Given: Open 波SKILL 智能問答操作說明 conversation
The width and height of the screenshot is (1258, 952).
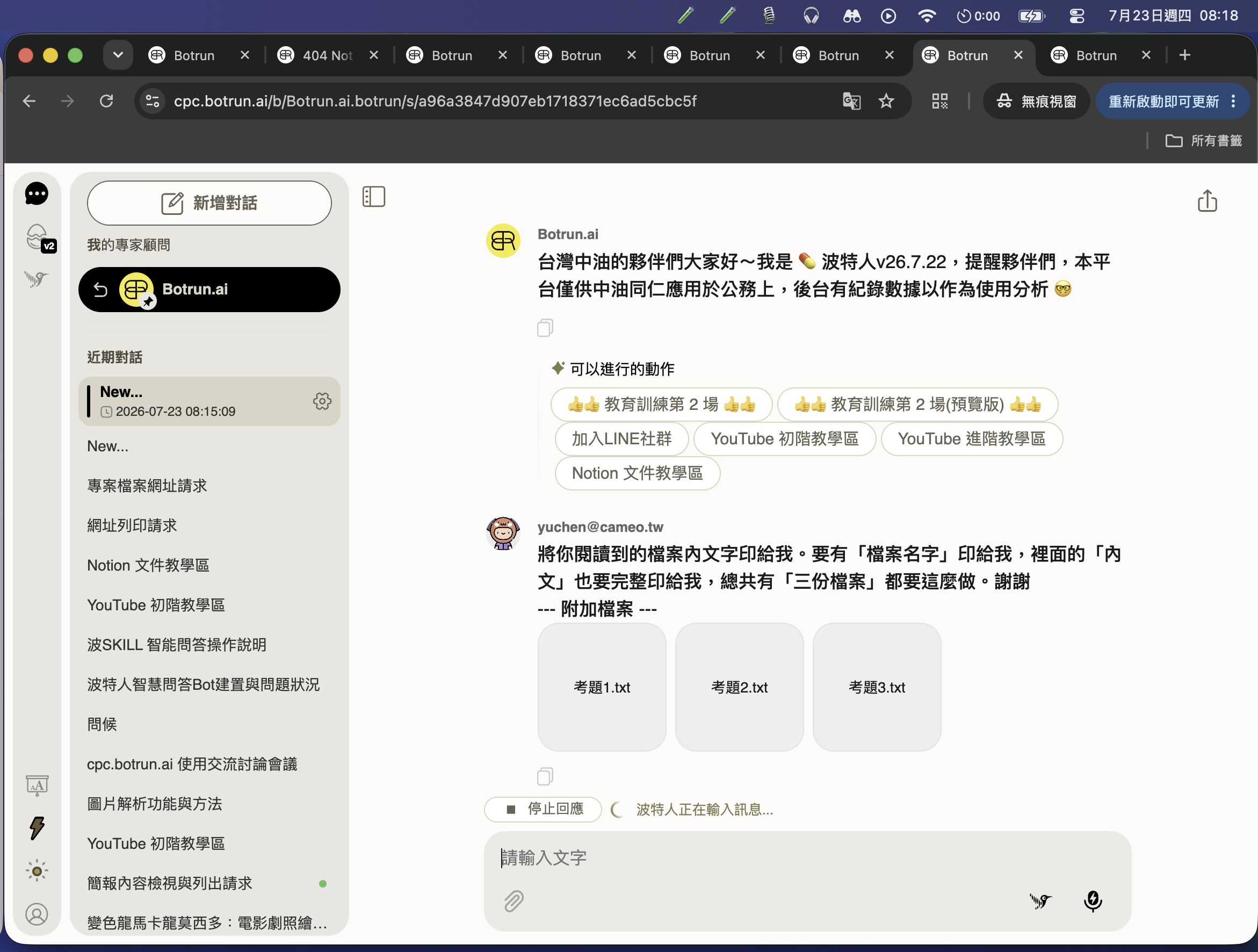Looking at the screenshot, I should coord(176,645).
